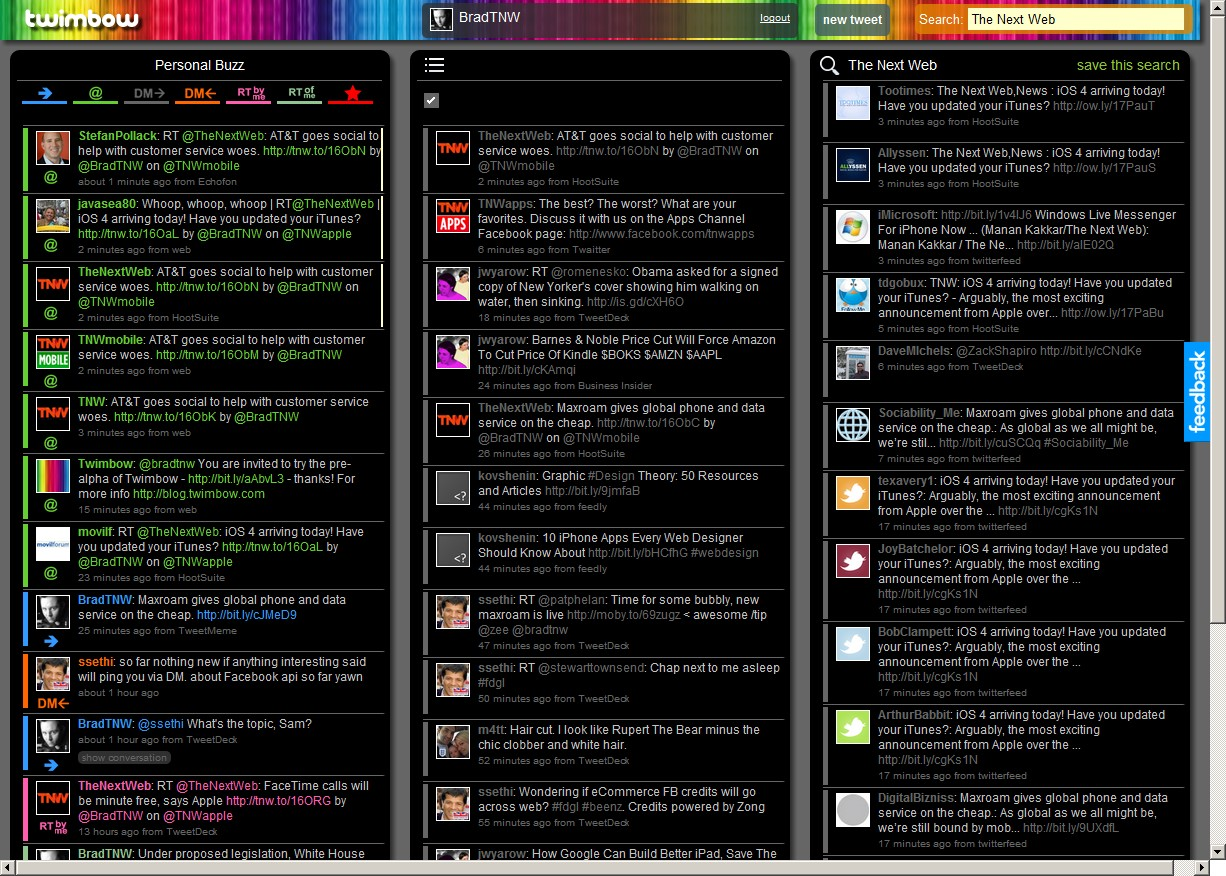Click BobClampett's light blue bird avatar
Viewport: 1226px width, 876px height.
pos(853,644)
